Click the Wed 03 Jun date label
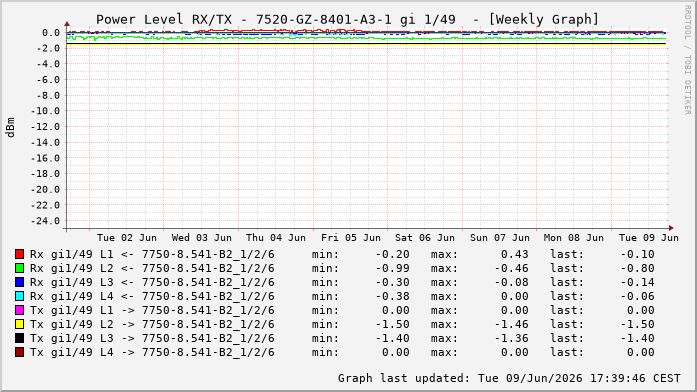Viewport: 697px width, 392px height. pyautogui.click(x=201, y=238)
